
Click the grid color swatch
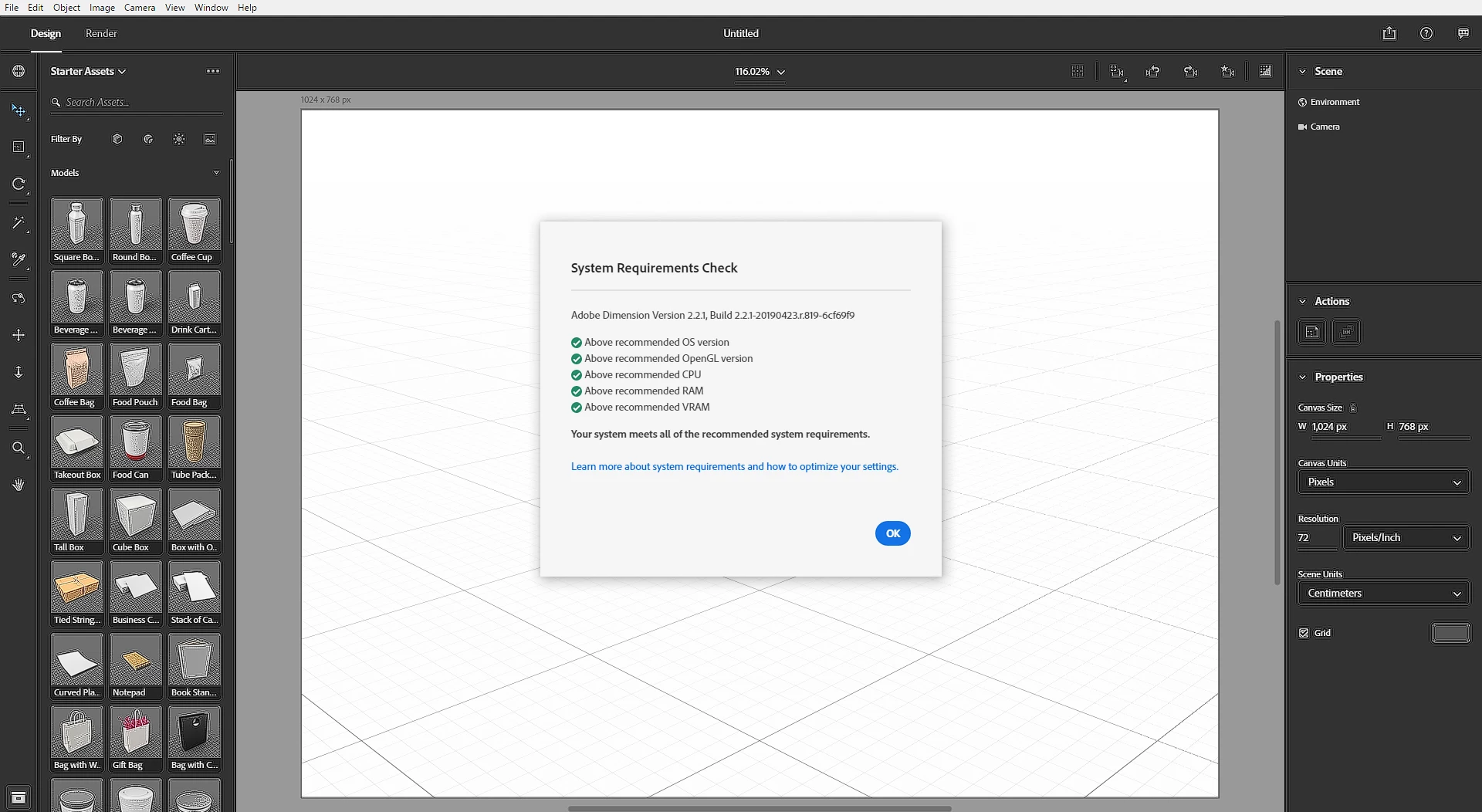[1451, 633]
